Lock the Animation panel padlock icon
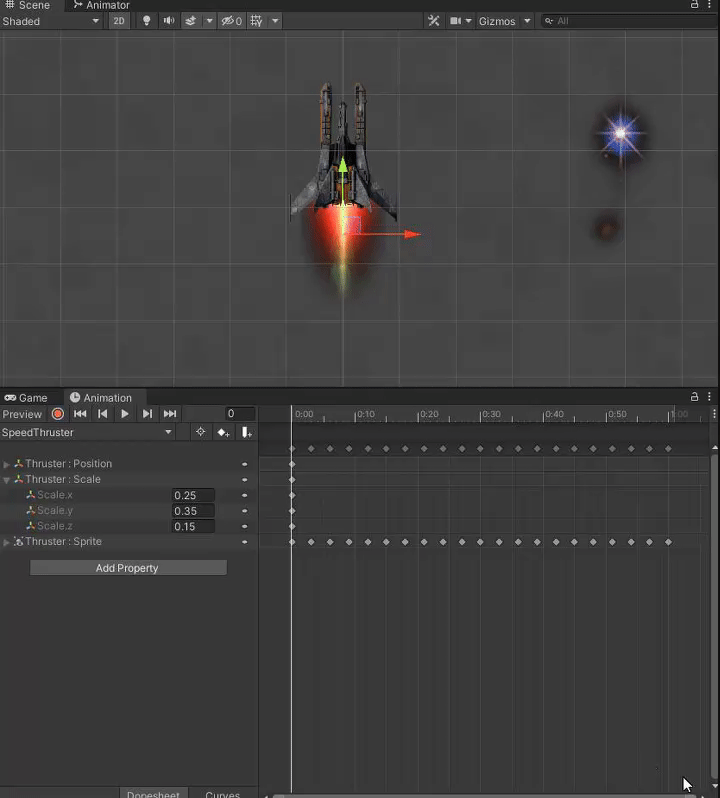The height and width of the screenshot is (798, 720). [x=695, y=396]
